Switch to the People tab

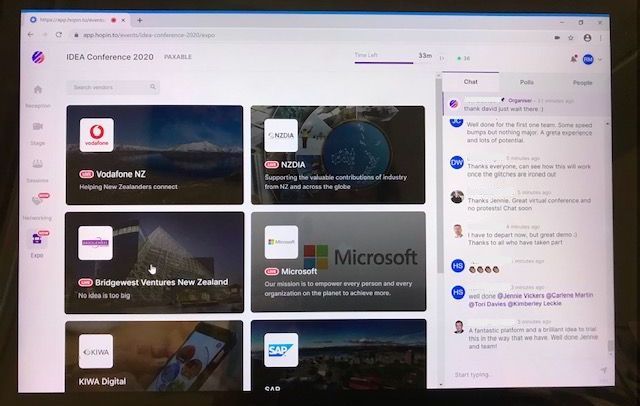582,82
